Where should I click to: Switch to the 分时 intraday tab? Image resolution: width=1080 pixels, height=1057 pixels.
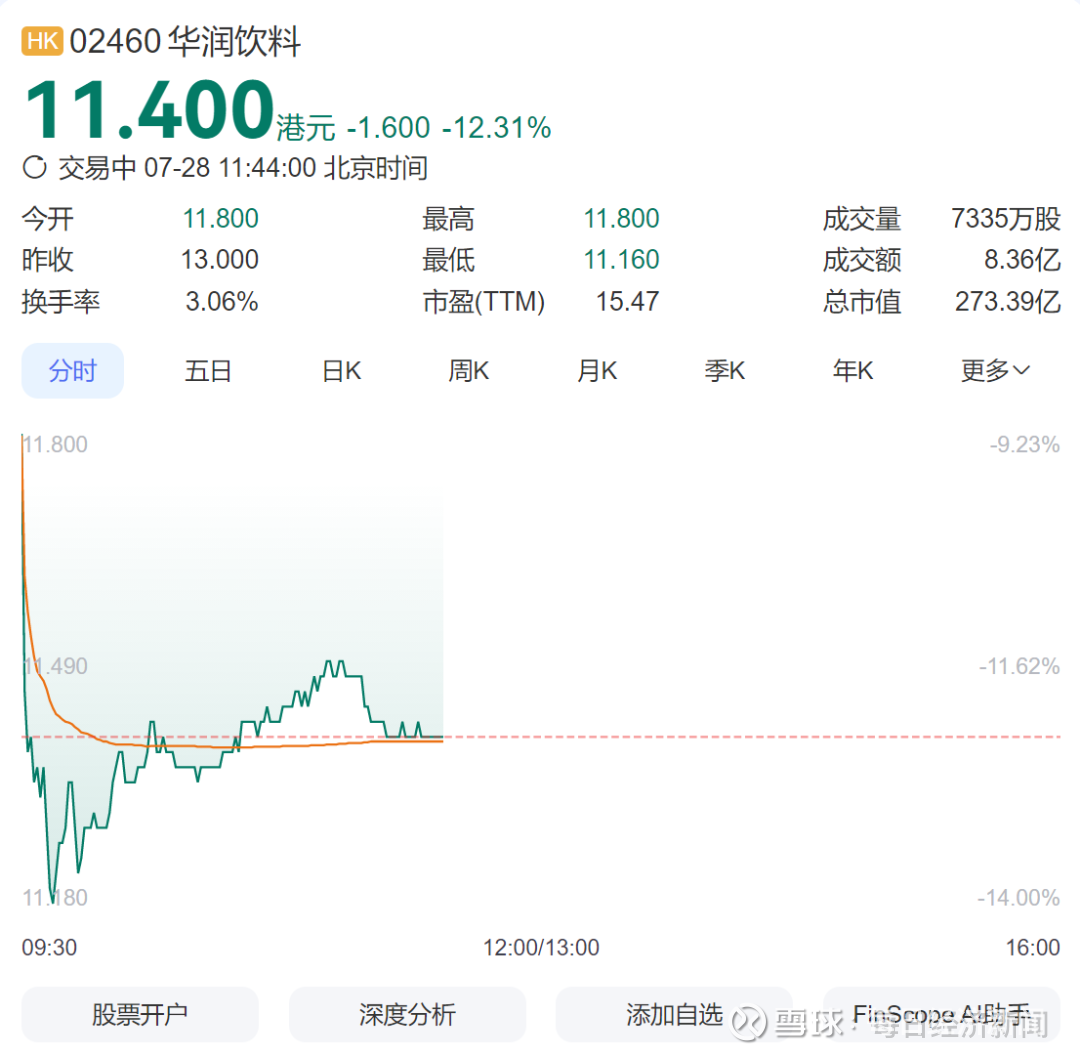[x=73, y=371]
